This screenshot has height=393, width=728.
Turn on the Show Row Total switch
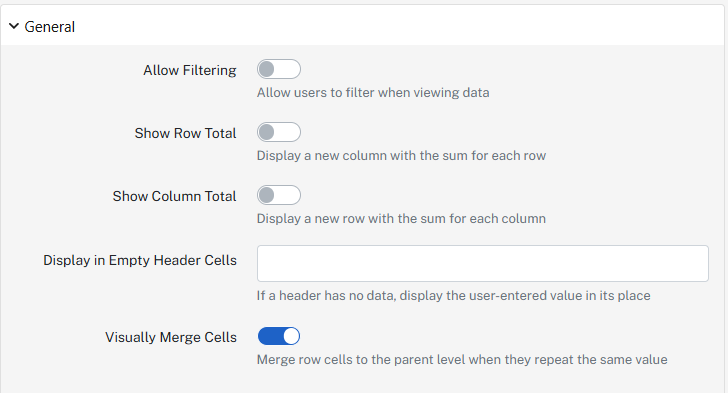(279, 132)
